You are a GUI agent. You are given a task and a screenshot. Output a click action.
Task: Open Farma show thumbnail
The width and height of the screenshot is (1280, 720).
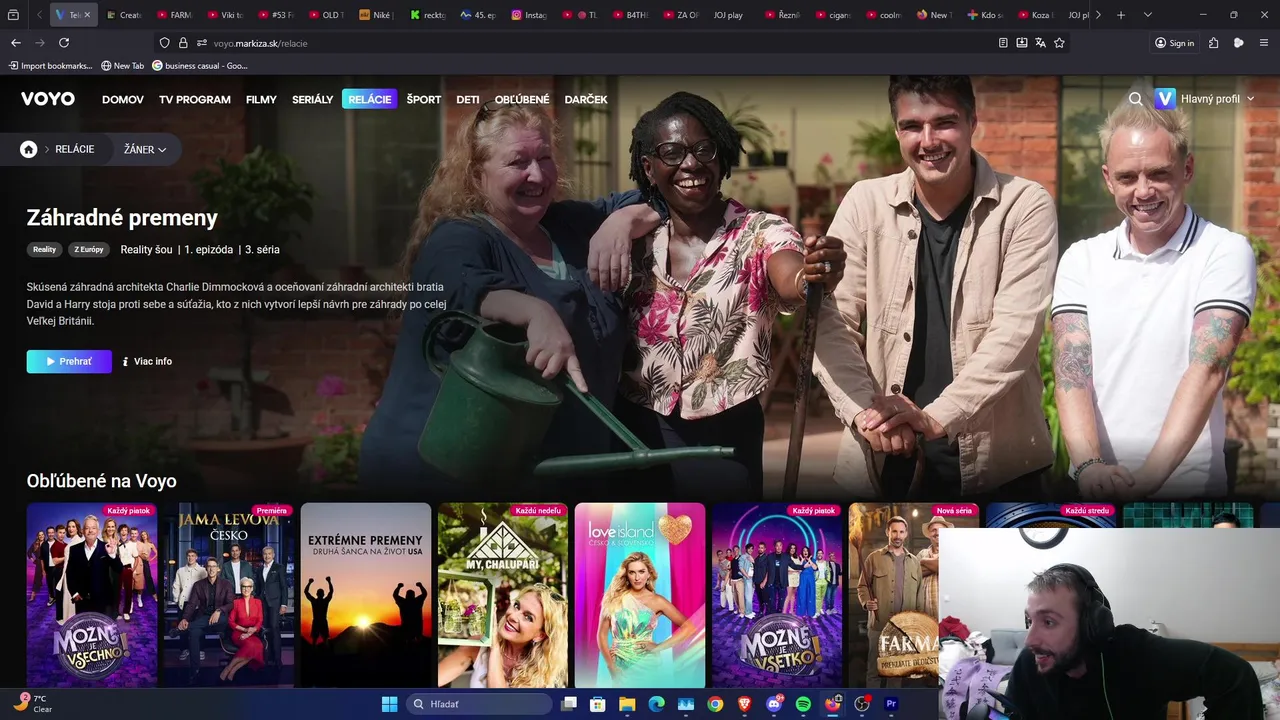(x=893, y=595)
